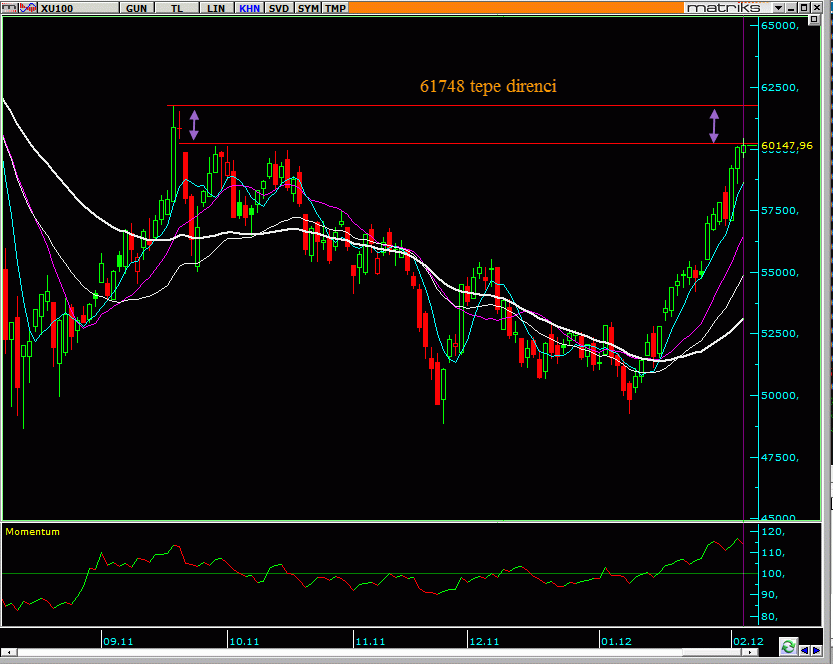833x664 pixels.
Task: Select the SVD tab in toolbar
Action: tap(280, 8)
